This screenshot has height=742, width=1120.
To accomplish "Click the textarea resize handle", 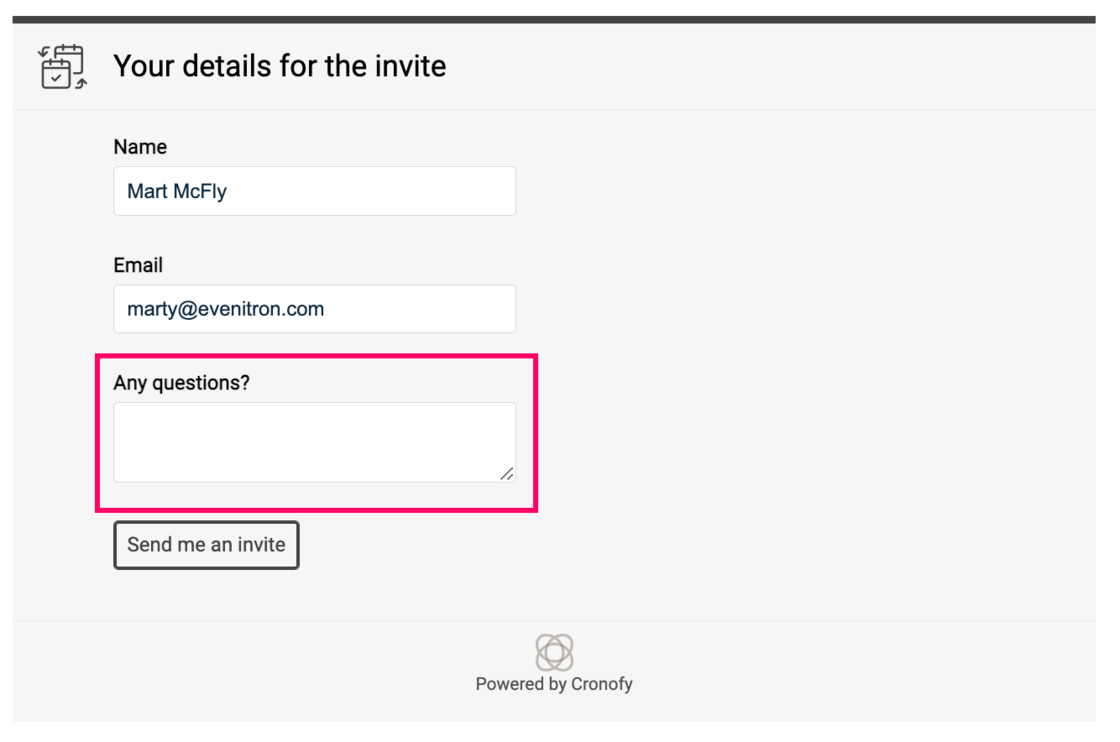I will [x=507, y=473].
